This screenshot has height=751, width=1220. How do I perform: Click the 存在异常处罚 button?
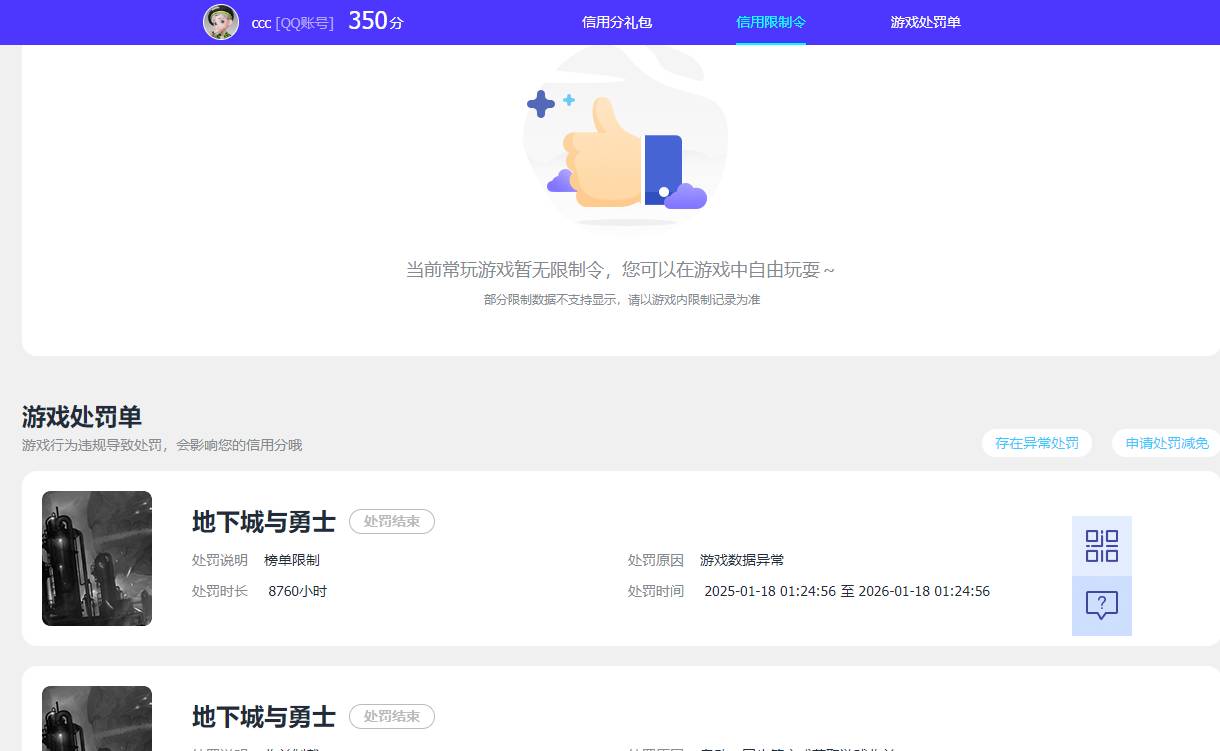click(1037, 443)
